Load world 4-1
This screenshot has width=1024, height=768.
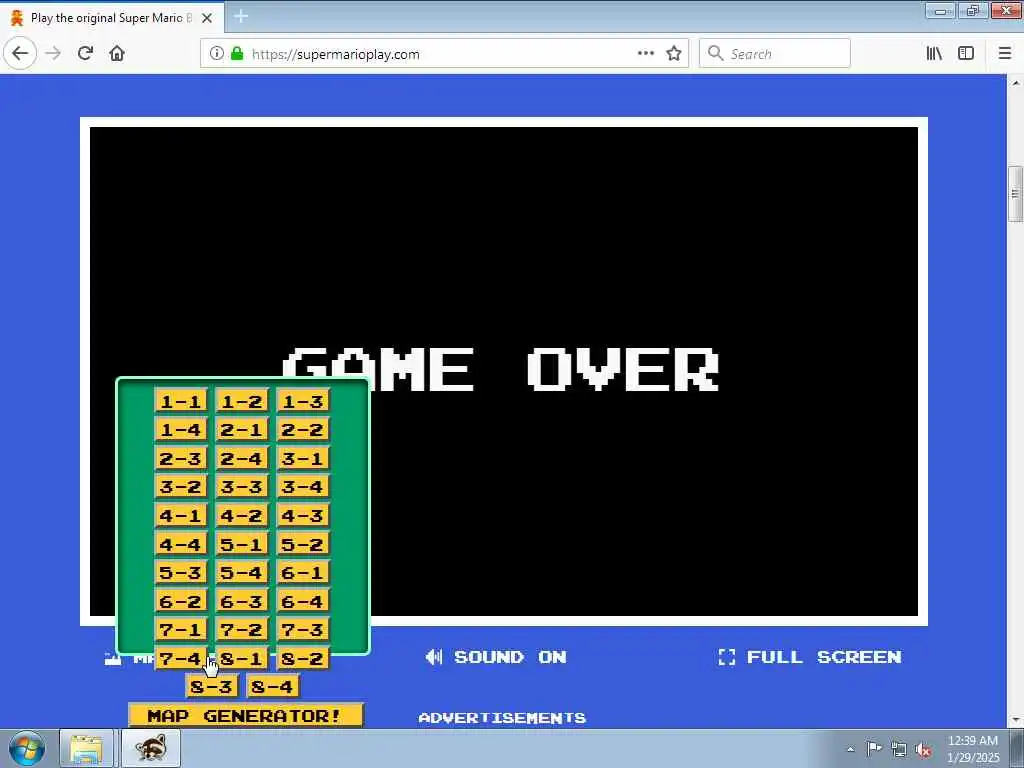click(181, 515)
